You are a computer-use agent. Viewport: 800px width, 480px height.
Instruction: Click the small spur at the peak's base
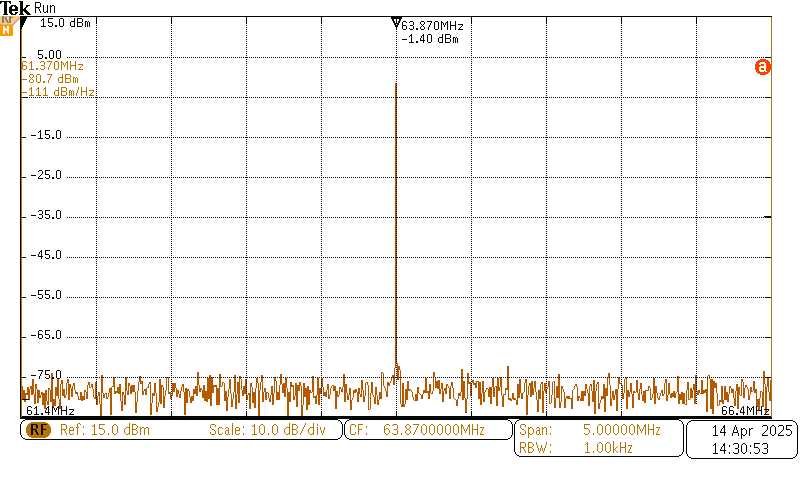point(397,372)
